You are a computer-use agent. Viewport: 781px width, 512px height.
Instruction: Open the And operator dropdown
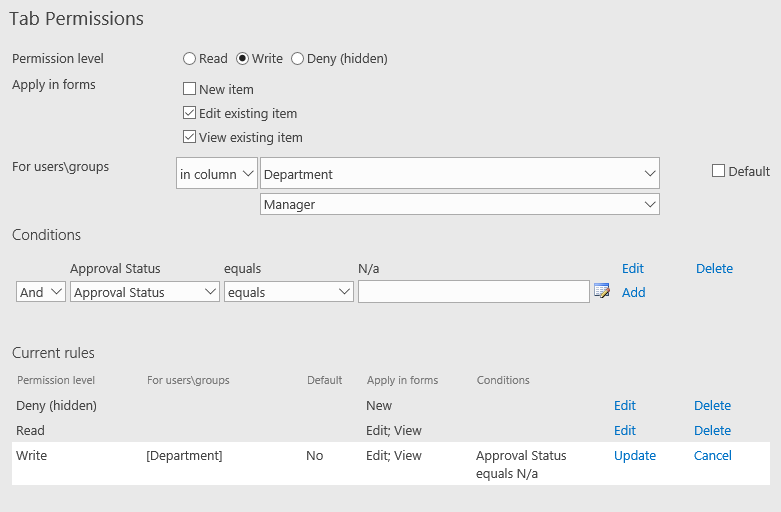pos(41,292)
